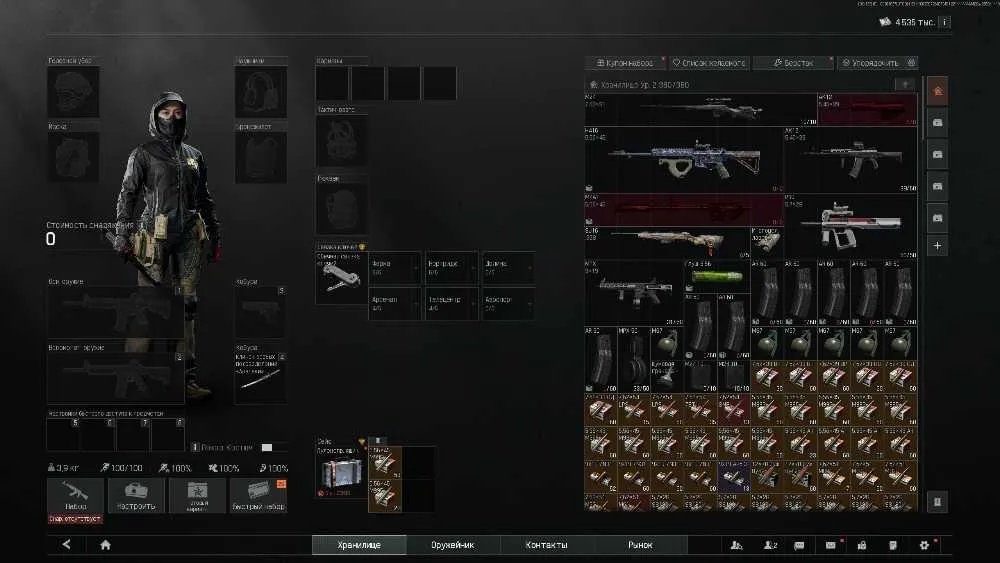Open the chat bubble icon
The width and height of the screenshot is (1000, 563).
pyautogui.click(x=799, y=545)
